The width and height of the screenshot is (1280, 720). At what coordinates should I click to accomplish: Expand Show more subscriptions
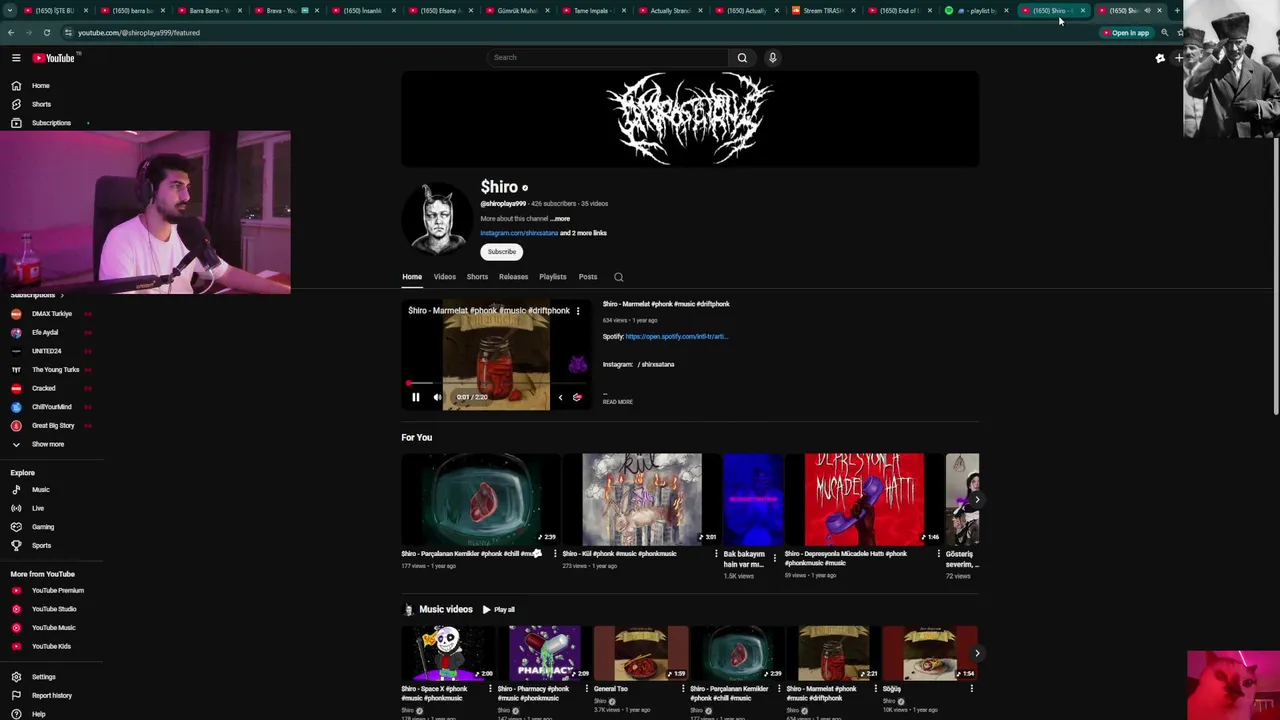[50, 444]
